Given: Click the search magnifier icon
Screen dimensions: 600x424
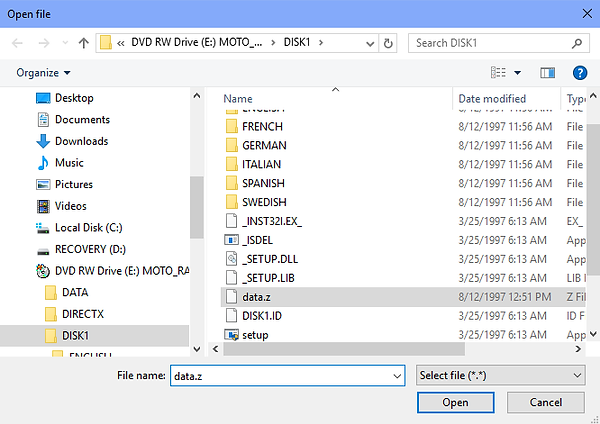Looking at the screenshot, I should 577,43.
